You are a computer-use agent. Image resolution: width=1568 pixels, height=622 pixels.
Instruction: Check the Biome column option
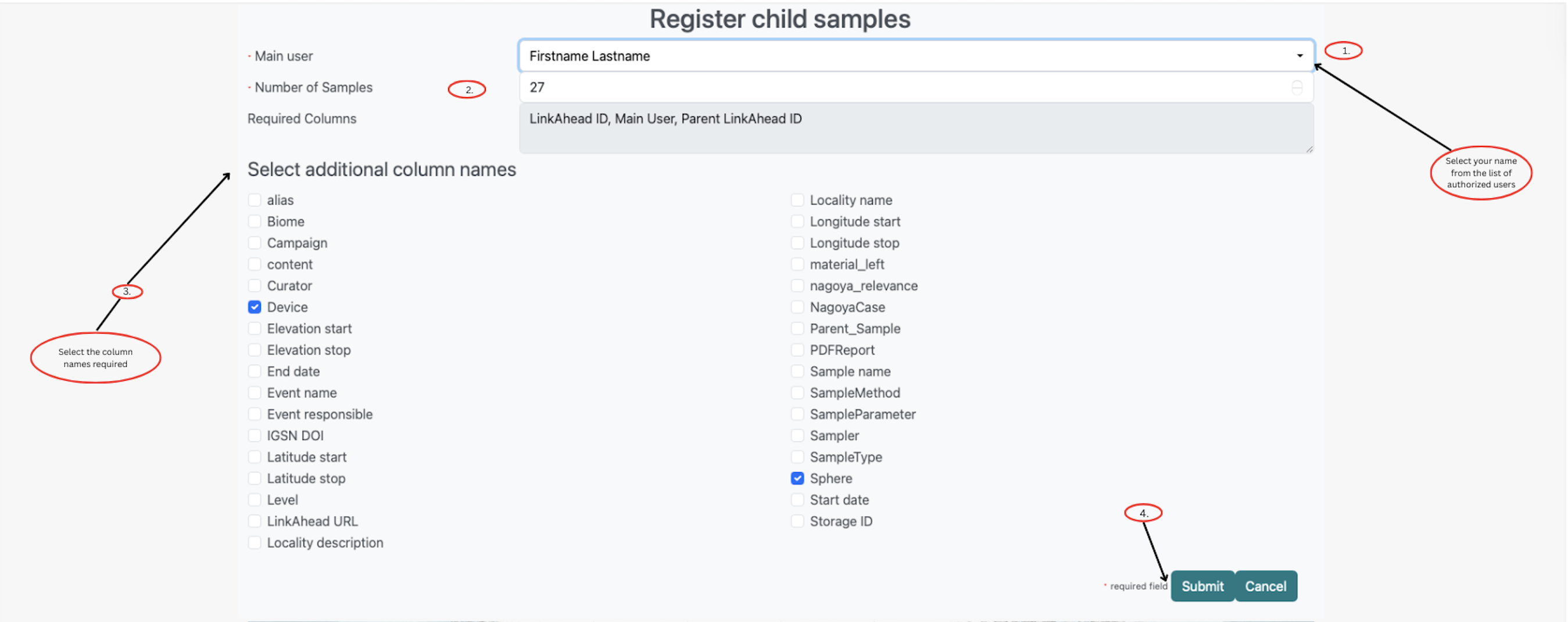pyautogui.click(x=255, y=221)
